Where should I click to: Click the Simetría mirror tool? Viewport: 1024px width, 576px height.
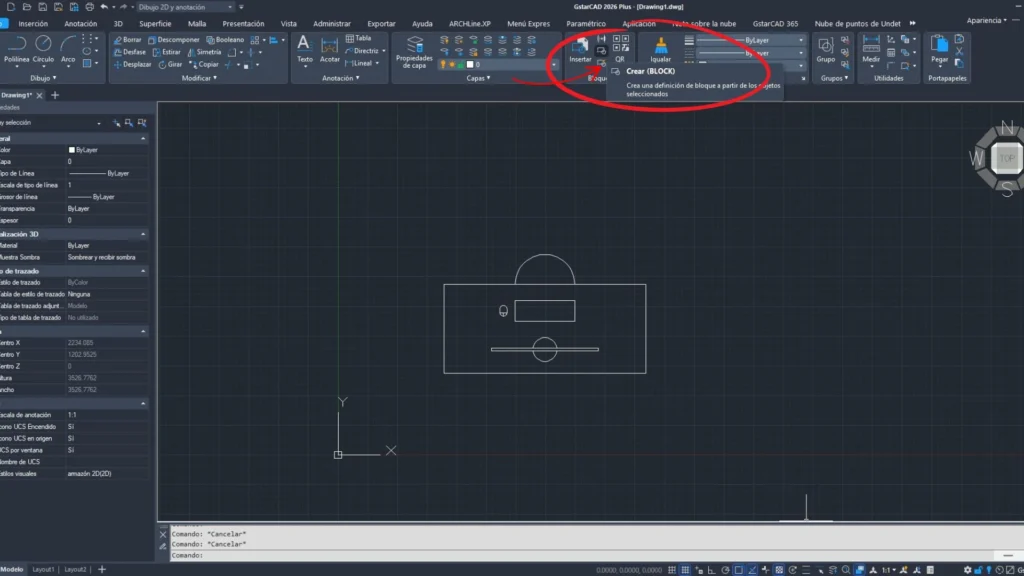204,52
